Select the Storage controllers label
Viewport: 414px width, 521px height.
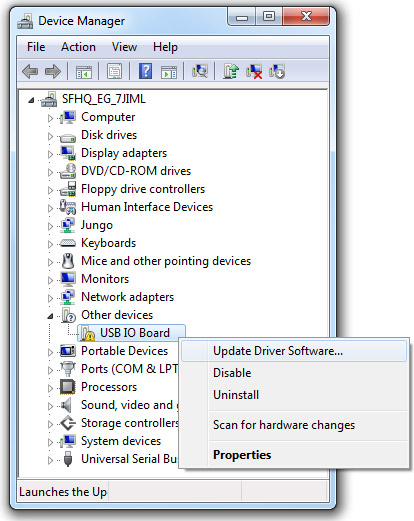(x=130, y=423)
